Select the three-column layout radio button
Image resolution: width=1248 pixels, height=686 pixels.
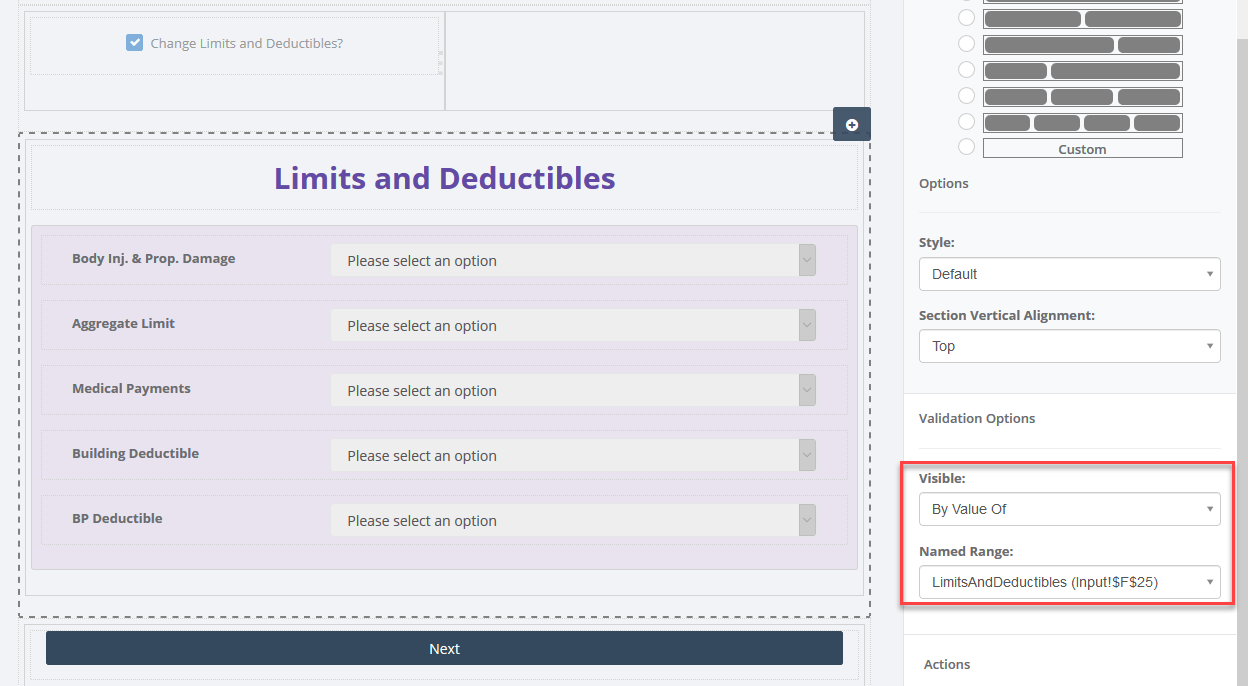[966, 95]
